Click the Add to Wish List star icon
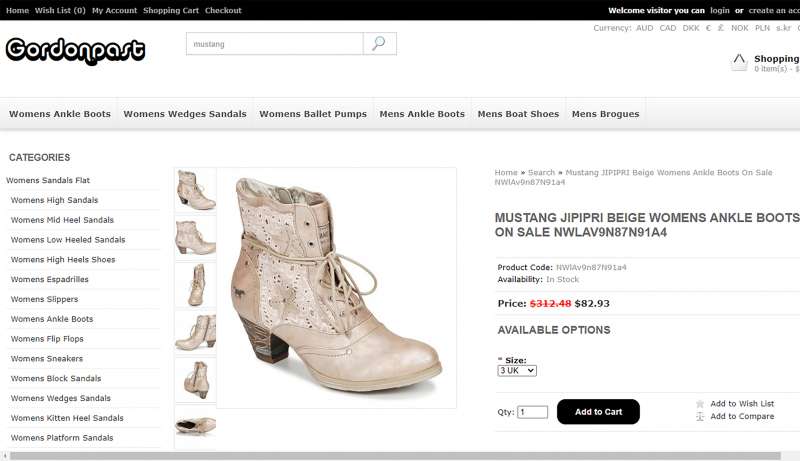The height and width of the screenshot is (461, 800). coord(700,404)
